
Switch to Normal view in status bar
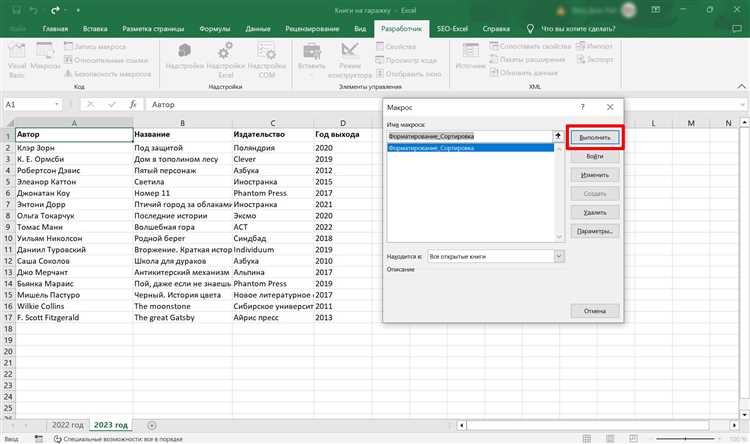pos(587,439)
